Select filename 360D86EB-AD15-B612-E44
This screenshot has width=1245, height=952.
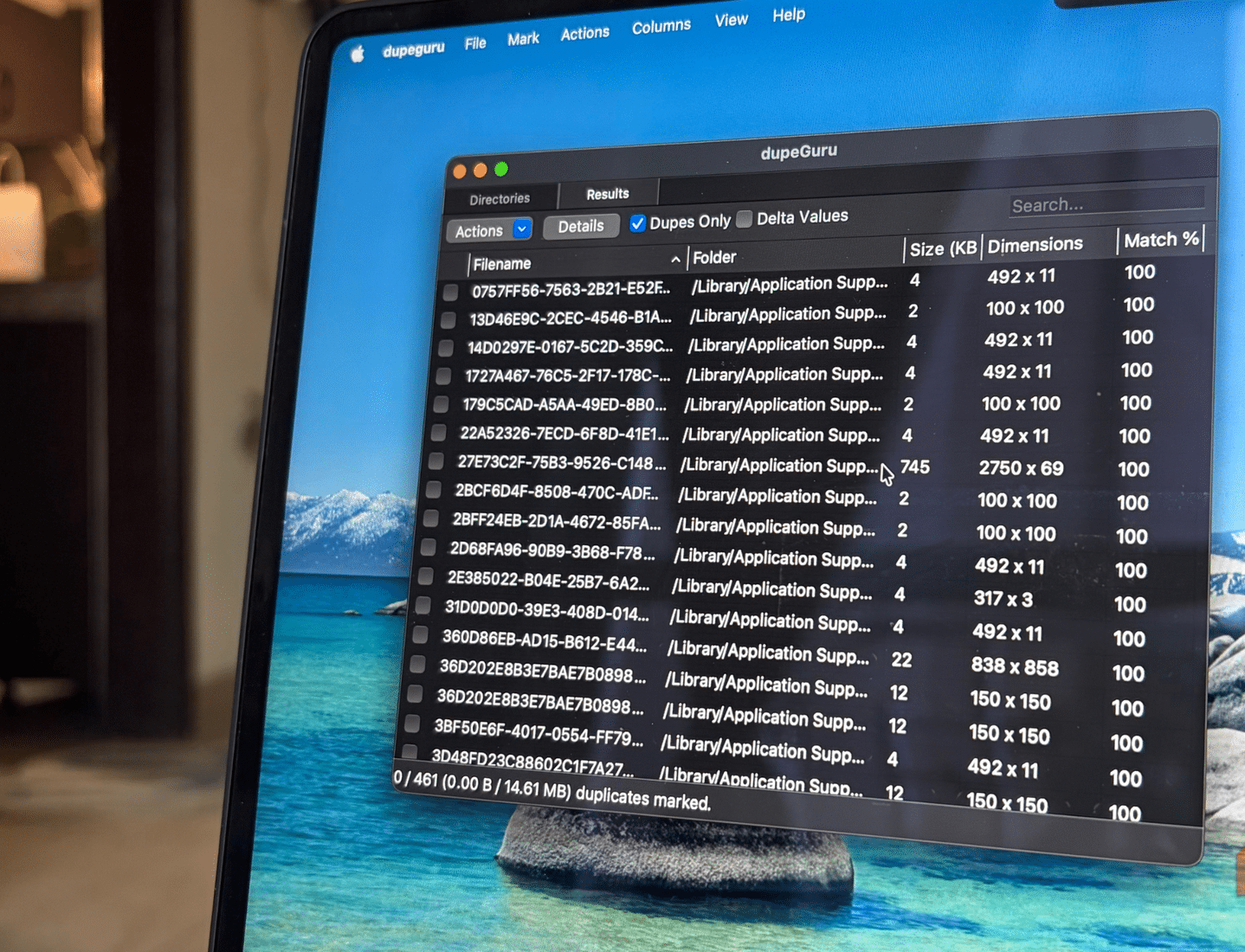pyautogui.click(x=545, y=641)
